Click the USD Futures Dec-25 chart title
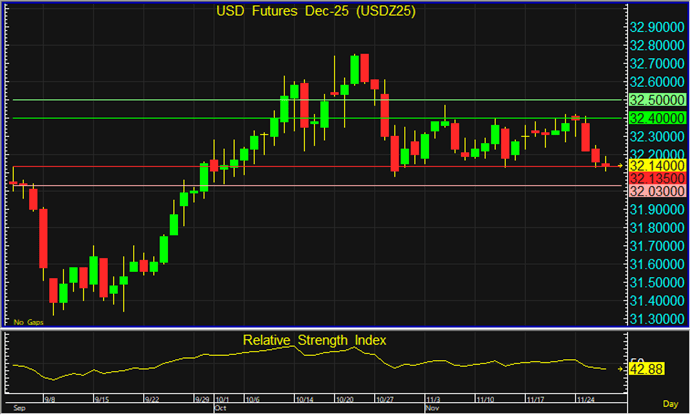Screen dimensions: 691x415 (316, 12)
